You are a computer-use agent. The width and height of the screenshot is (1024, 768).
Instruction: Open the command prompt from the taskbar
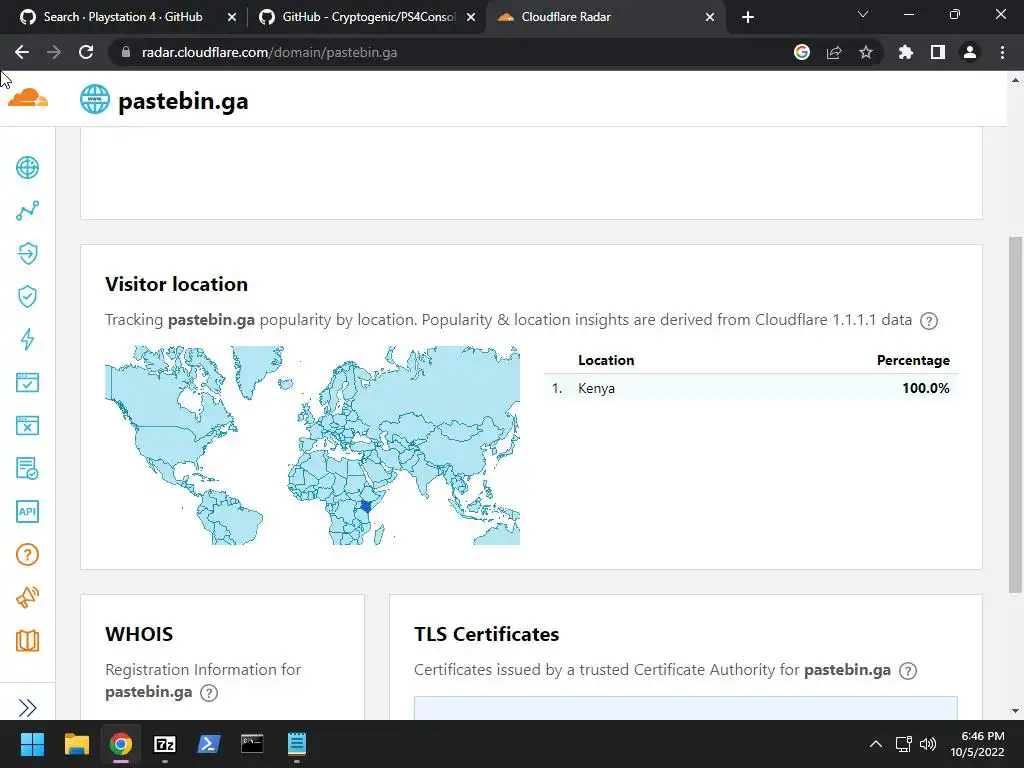point(252,744)
